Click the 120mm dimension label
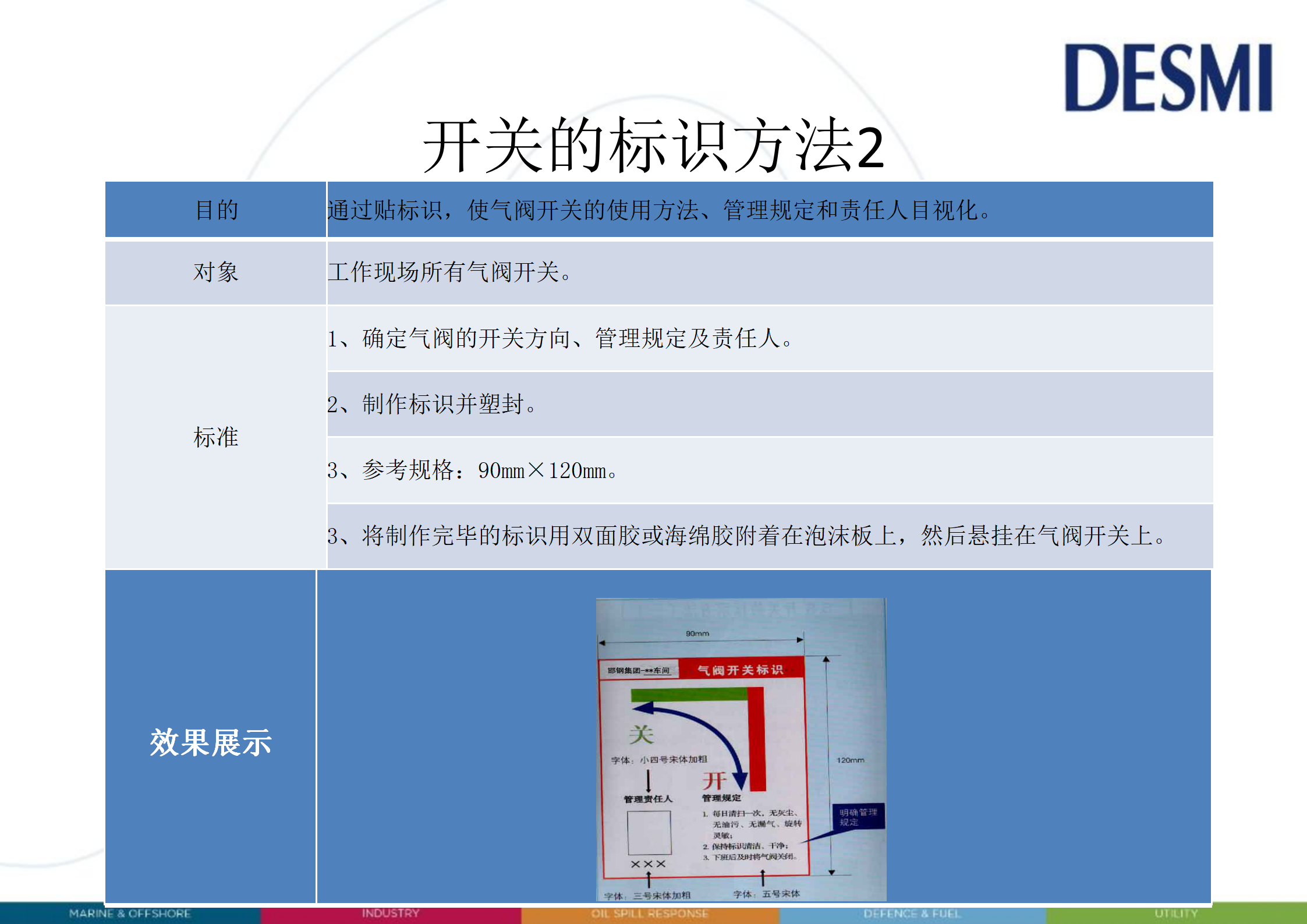 point(851,760)
